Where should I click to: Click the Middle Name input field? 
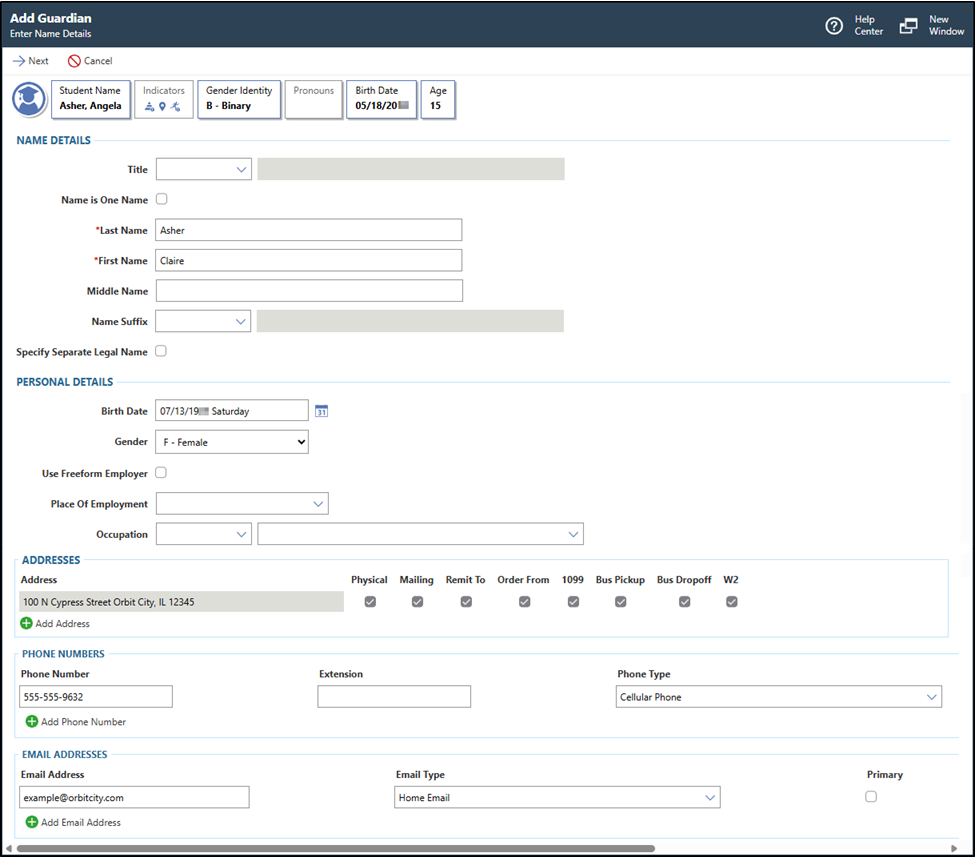pos(309,291)
